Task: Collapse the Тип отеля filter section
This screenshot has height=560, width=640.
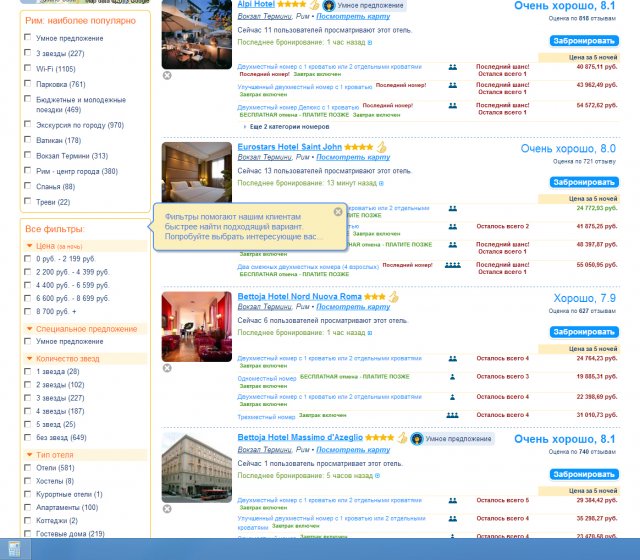Action: (29, 454)
